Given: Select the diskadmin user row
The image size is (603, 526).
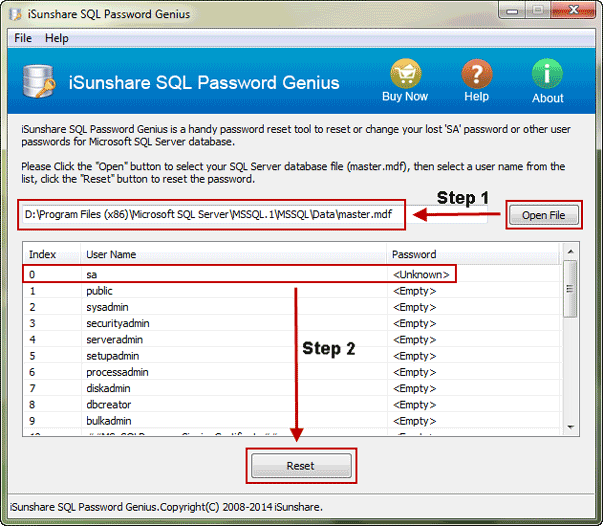Looking at the screenshot, I should (x=292, y=388).
